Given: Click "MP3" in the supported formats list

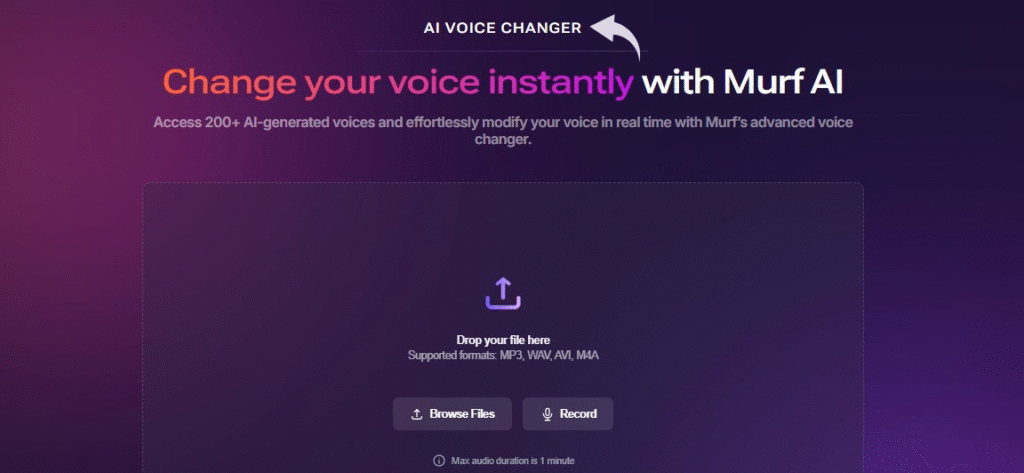Looking at the screenshot, I should 511,356.
